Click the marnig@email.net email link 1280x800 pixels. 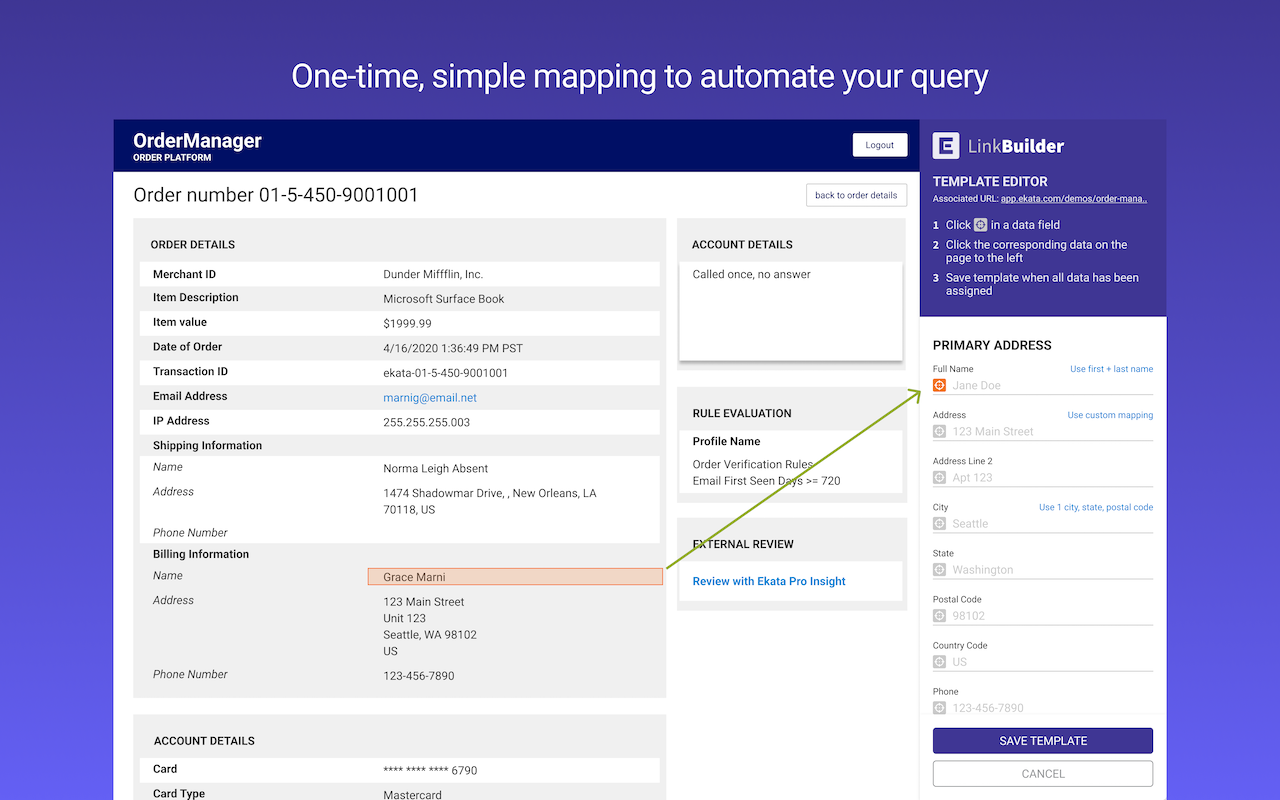[430, 397]
